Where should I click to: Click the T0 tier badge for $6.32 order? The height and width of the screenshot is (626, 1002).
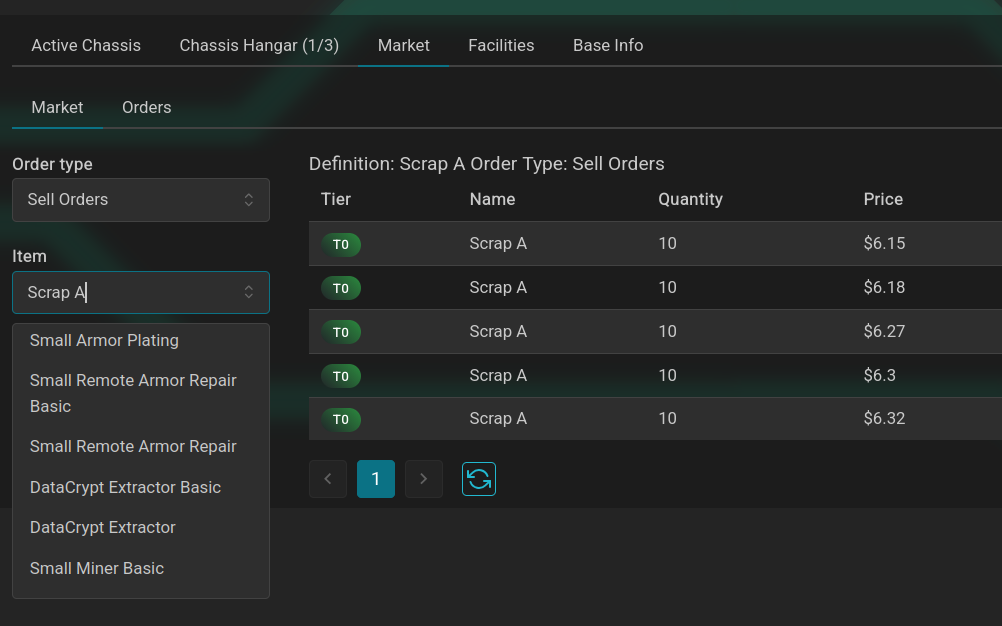[341, 420]
